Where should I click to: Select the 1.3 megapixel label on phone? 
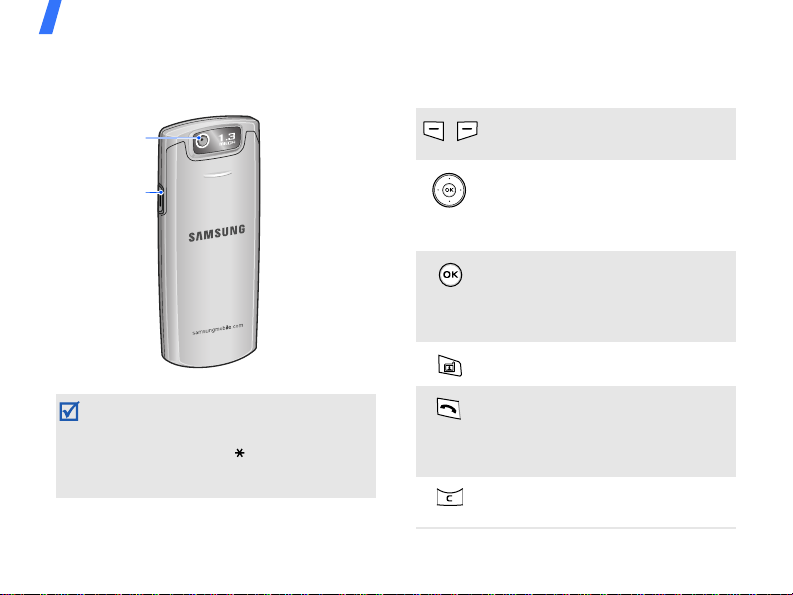[x=227, y=139]
